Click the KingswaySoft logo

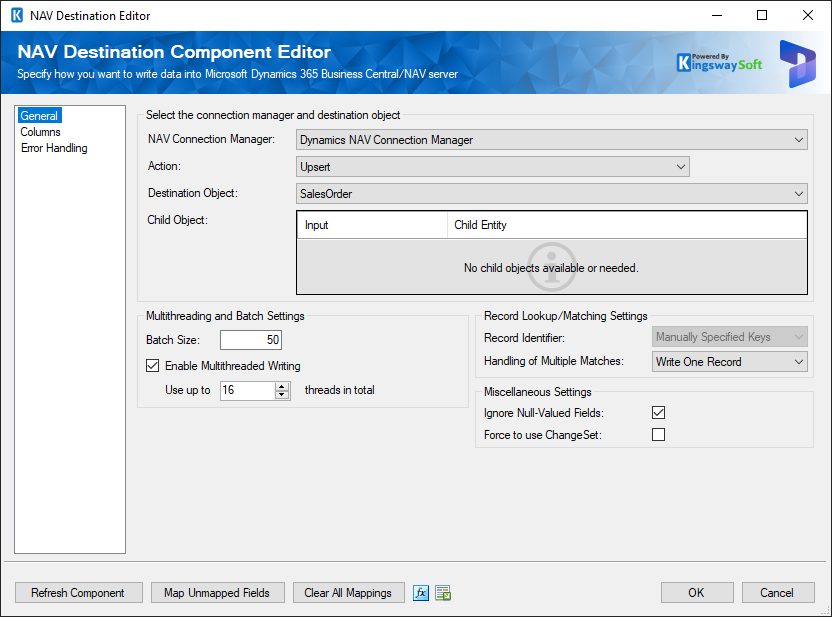(719, 63)
